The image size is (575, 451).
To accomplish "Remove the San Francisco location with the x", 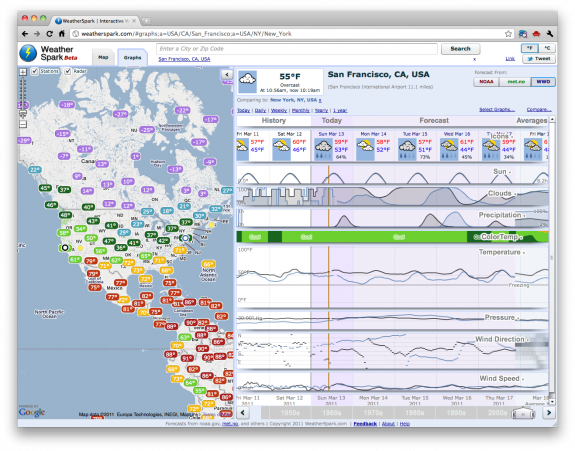I will click(475, 59).
